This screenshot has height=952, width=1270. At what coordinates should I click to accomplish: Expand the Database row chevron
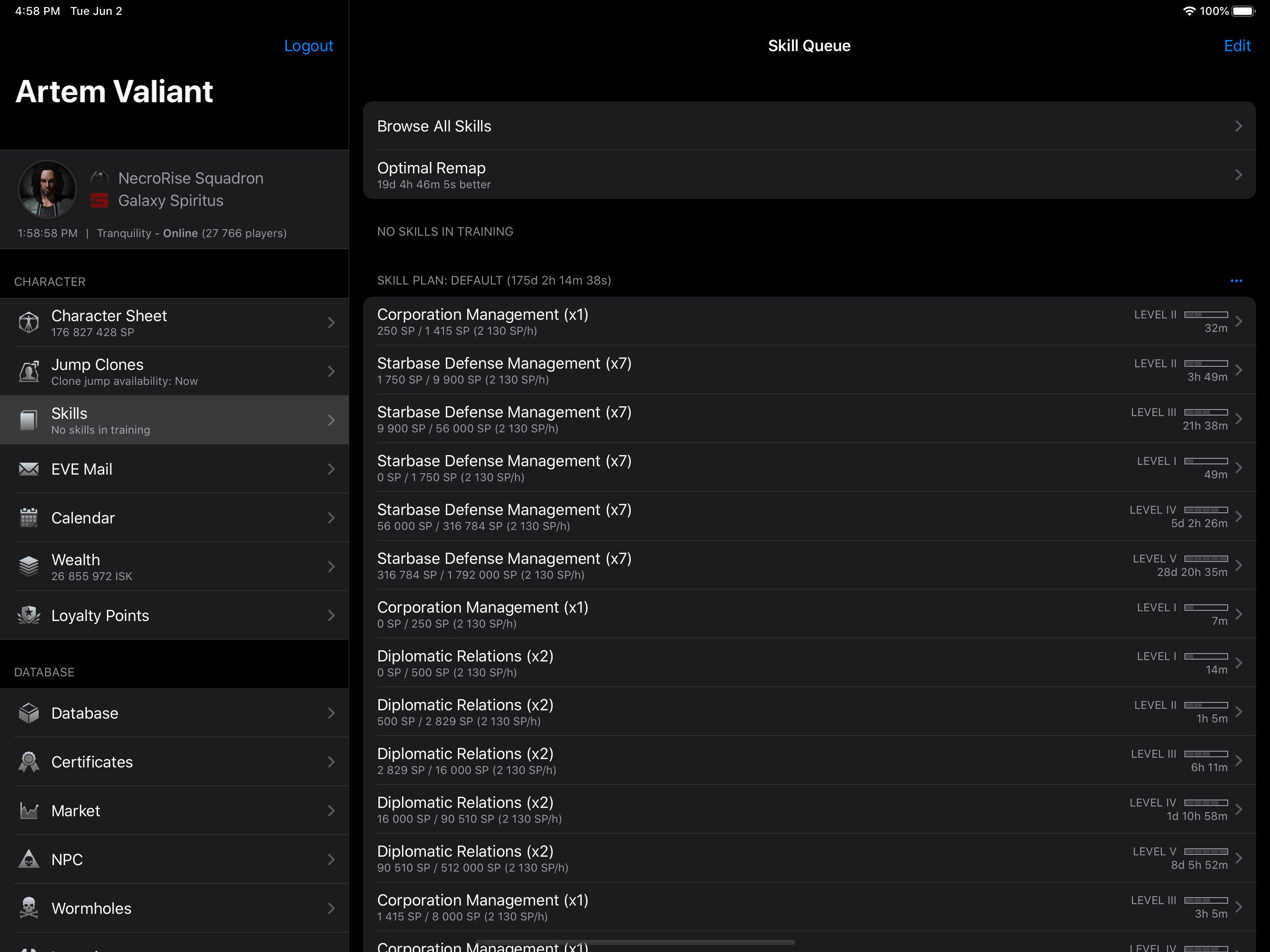(x=331, y=713)
